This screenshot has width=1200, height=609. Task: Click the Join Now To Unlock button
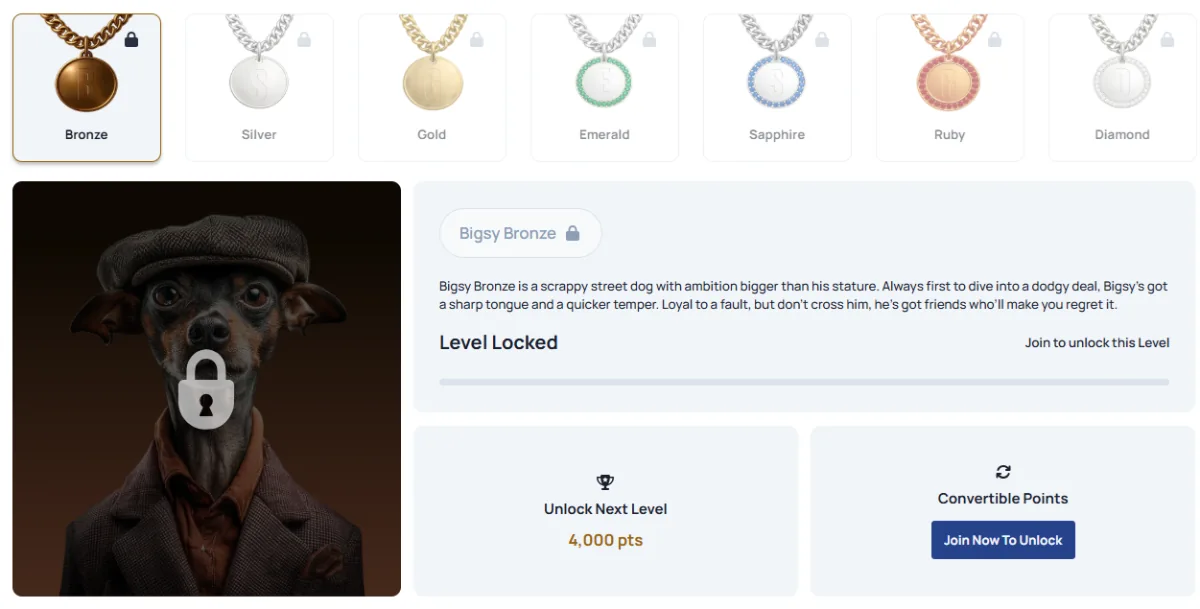click(x=1002, y=540)
